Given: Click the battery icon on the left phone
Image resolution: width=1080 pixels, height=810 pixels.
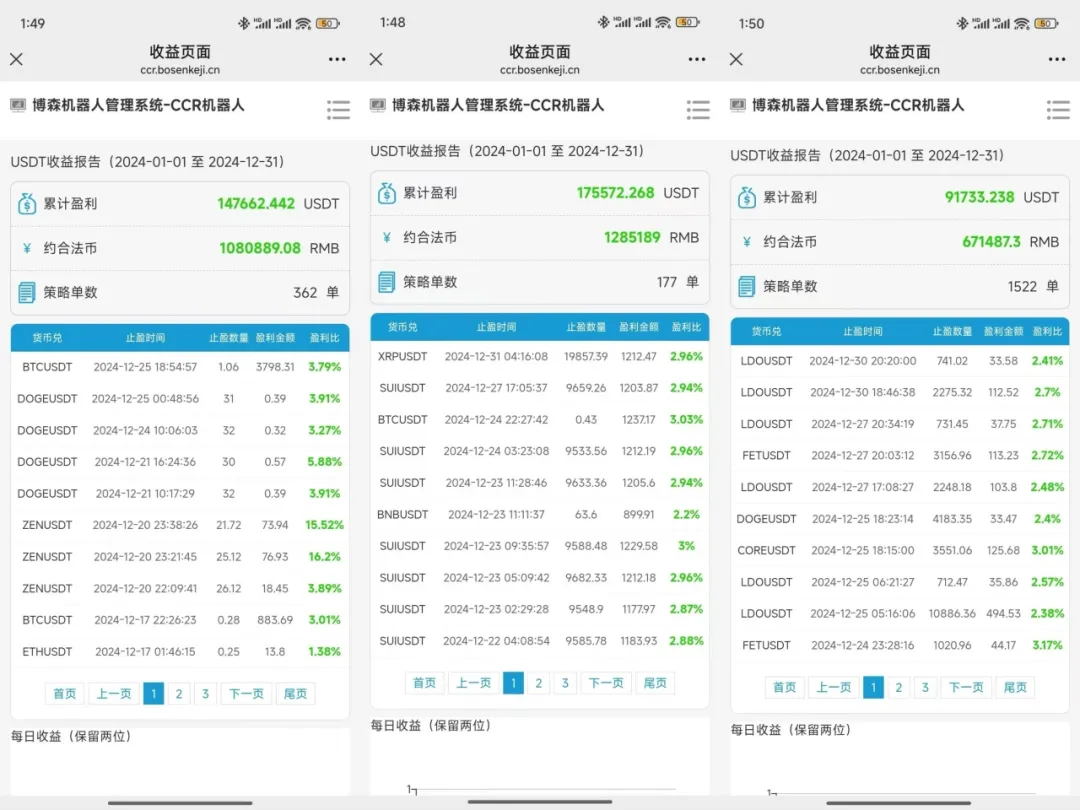Looking at the screenshot, I should coord(328,23).
